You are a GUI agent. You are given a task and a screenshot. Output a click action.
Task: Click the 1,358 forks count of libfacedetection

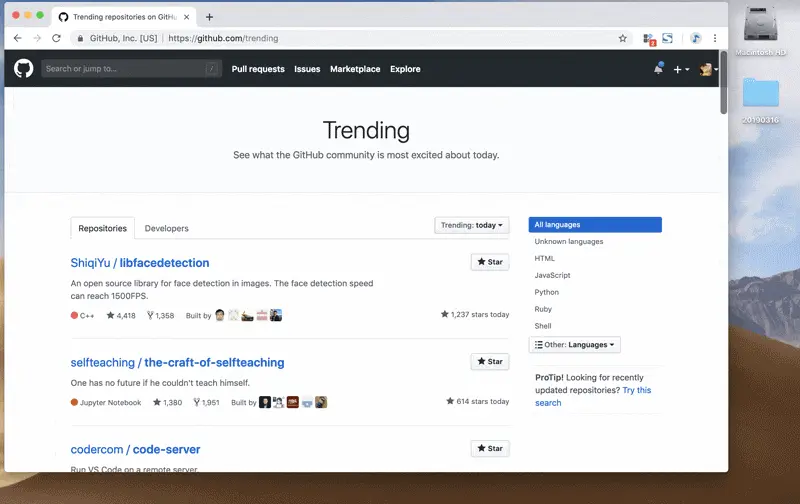click(160, 316)
